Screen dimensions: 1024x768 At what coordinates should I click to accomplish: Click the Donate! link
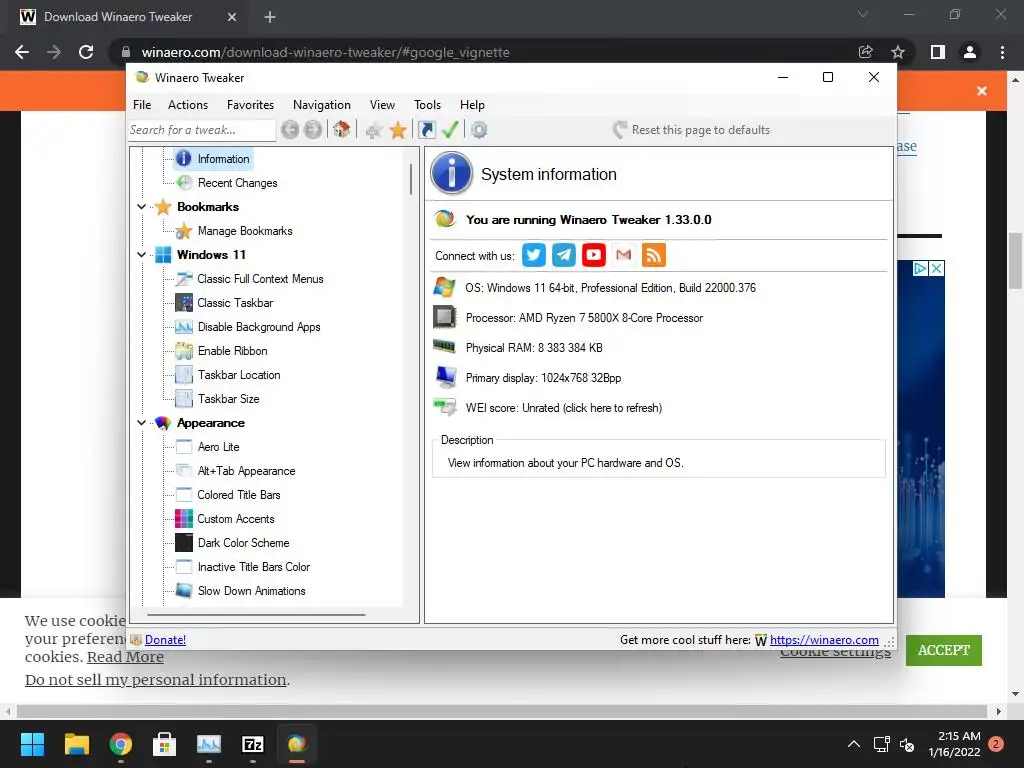(x=165, y=640)
